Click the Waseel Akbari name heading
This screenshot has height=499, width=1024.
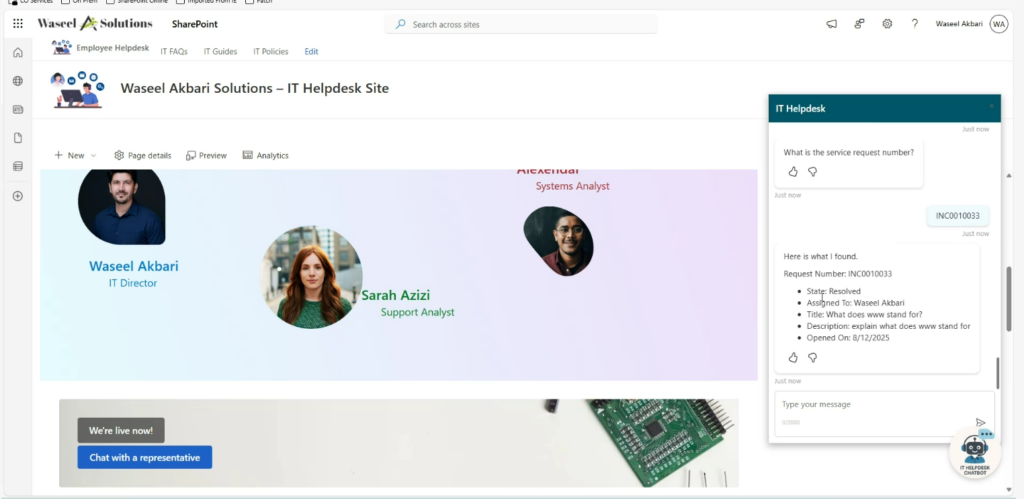pos(133,266)
